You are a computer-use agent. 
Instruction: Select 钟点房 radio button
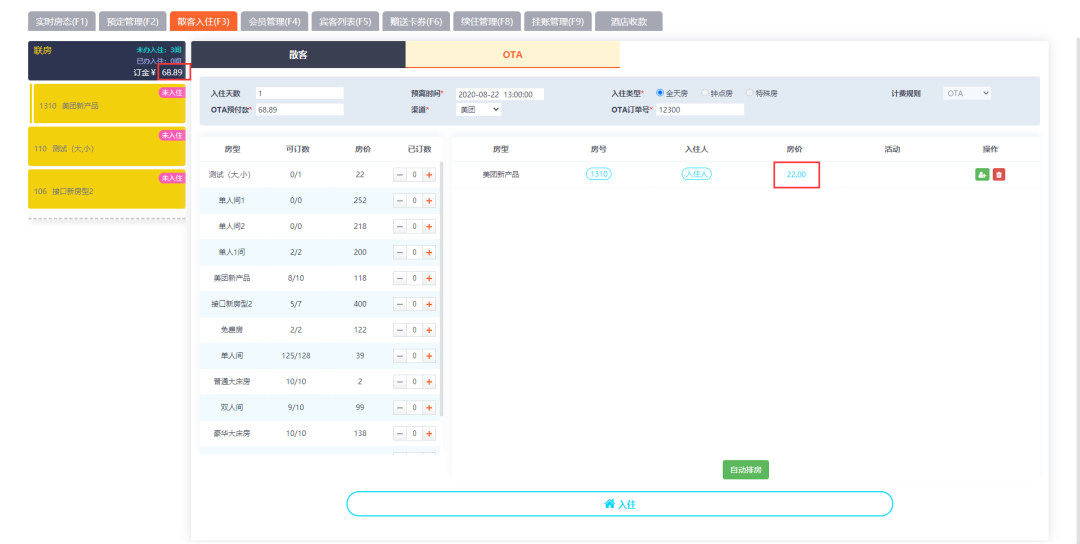click(705, 93)
